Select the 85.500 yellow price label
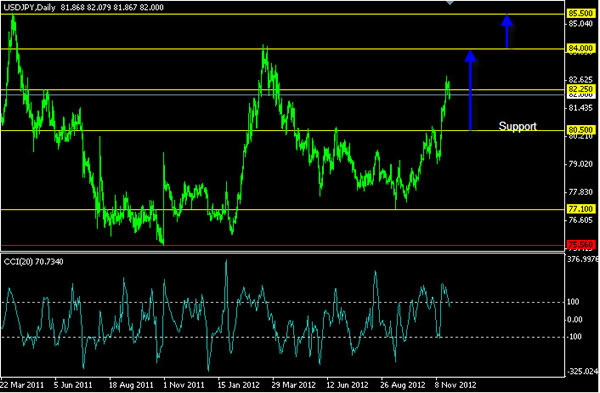 coord(580,13)
